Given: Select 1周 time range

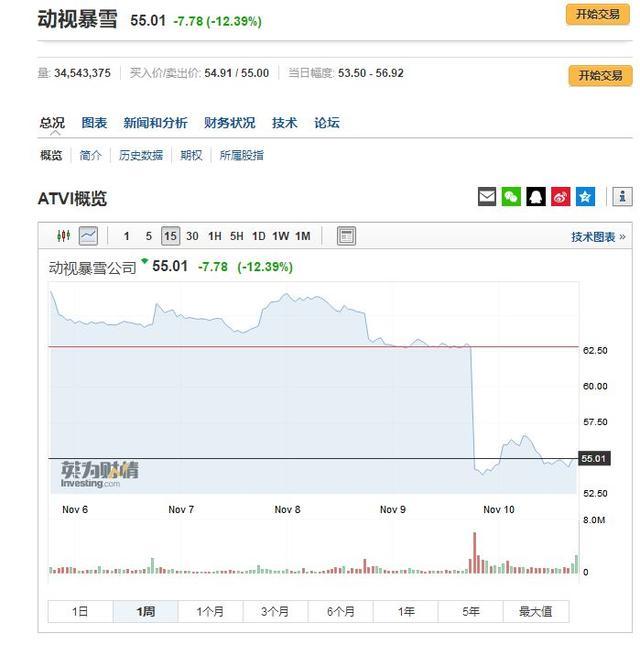Looking at the screenshot, I should (x=146, y=612).
